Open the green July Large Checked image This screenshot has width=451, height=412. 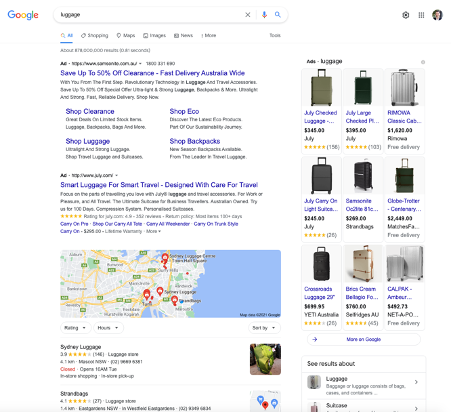point(363,87)
